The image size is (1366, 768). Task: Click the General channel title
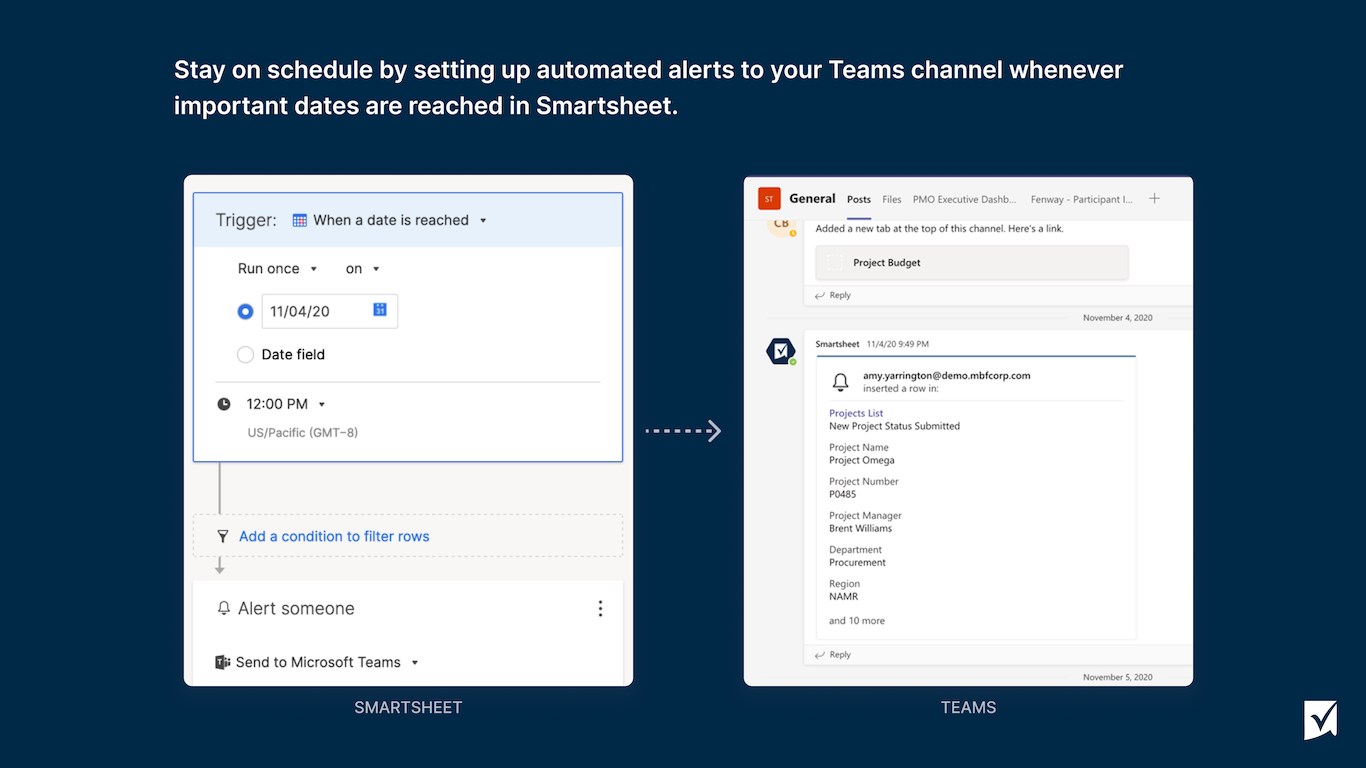click(812, 198)
